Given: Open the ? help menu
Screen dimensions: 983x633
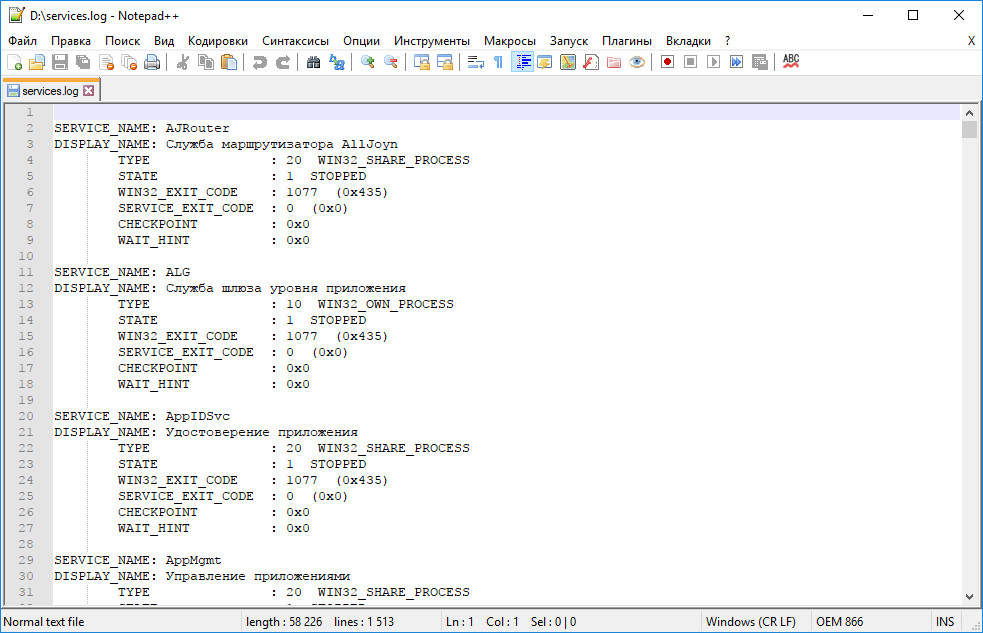Looking at the screenshot, I should click(727, 41).
